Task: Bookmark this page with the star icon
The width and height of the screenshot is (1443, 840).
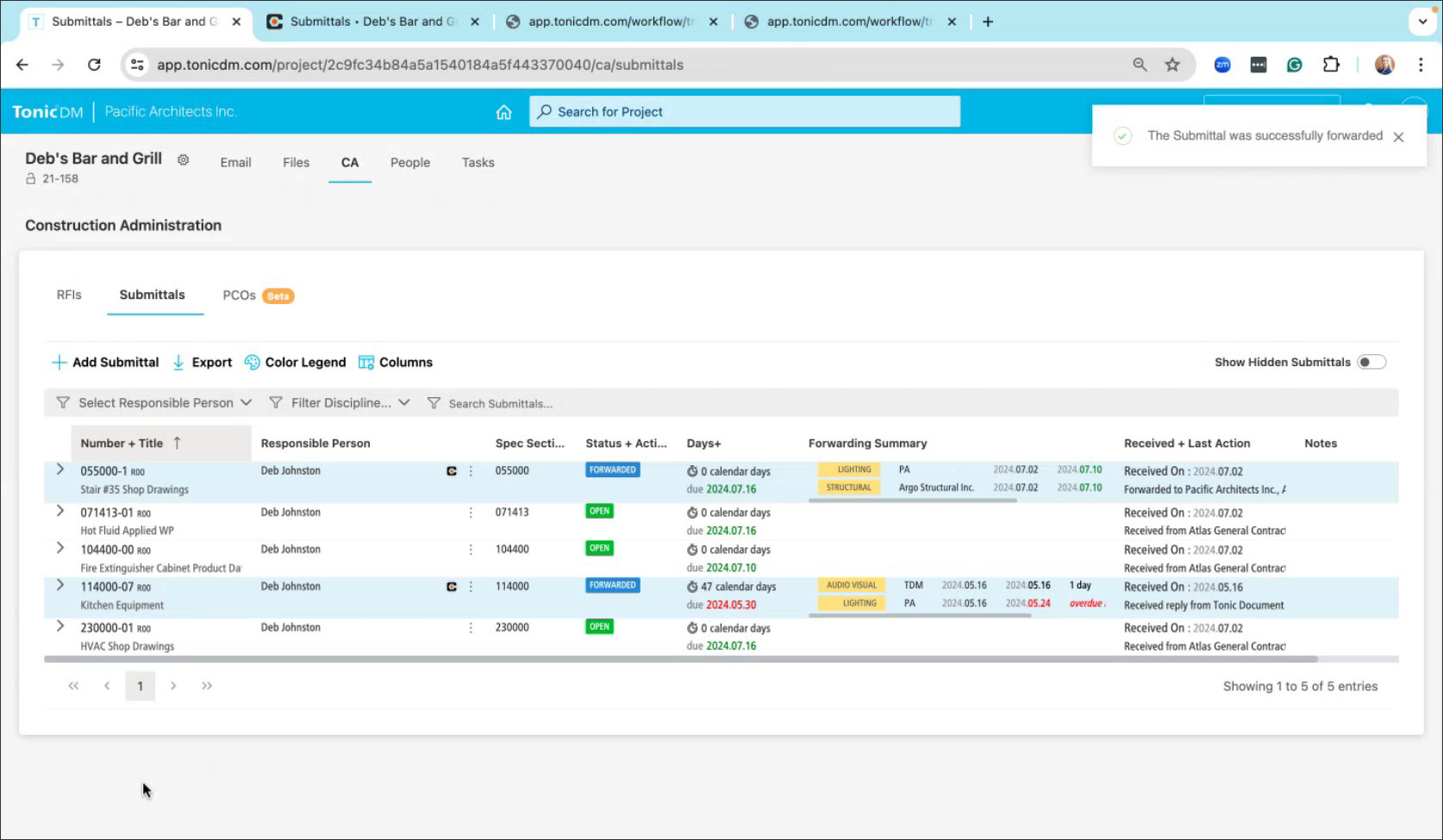Action: click(1172, 65)
